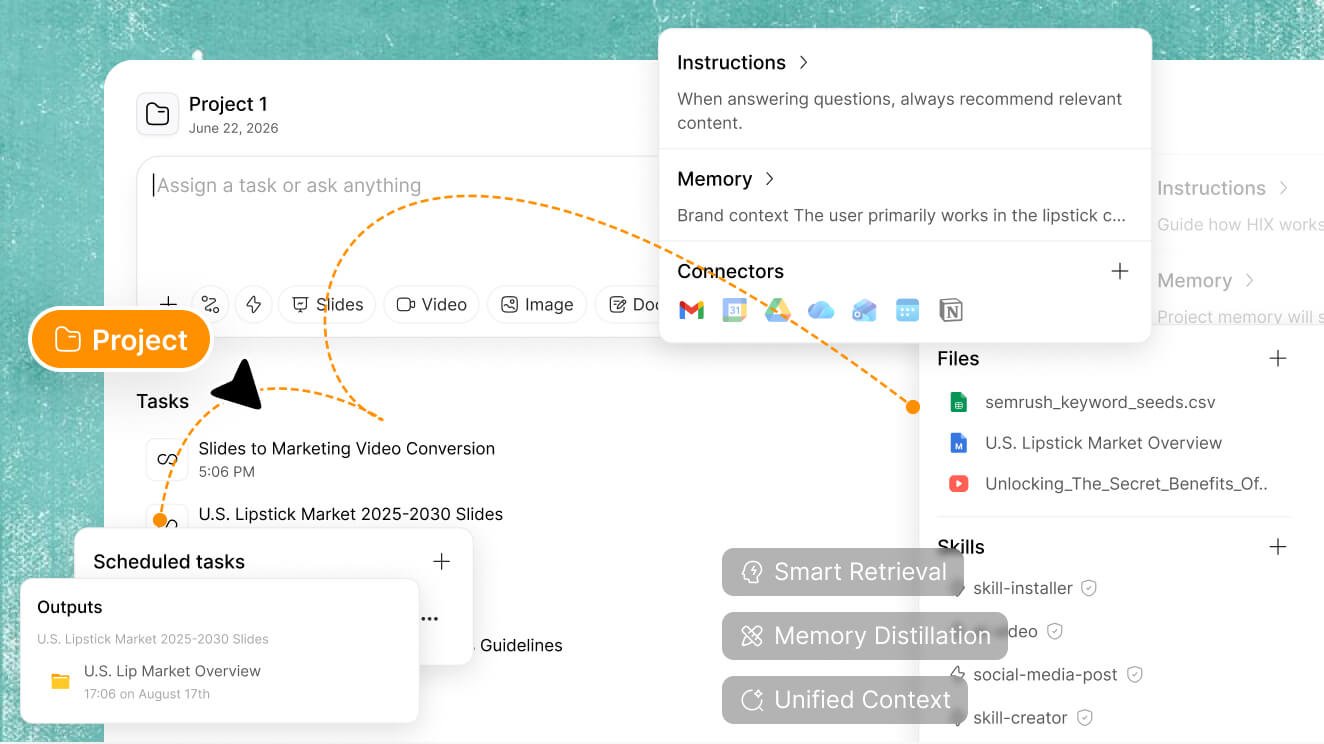The image size is (1324, 744).
Task: Add a file using Files plus icon
Action: 1278,358
